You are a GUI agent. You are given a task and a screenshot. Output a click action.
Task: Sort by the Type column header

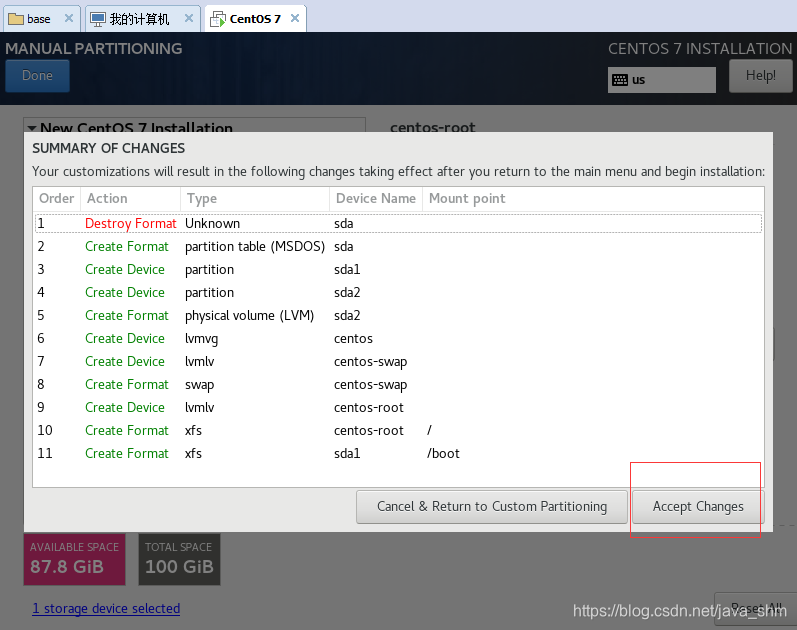coord(255,198)
